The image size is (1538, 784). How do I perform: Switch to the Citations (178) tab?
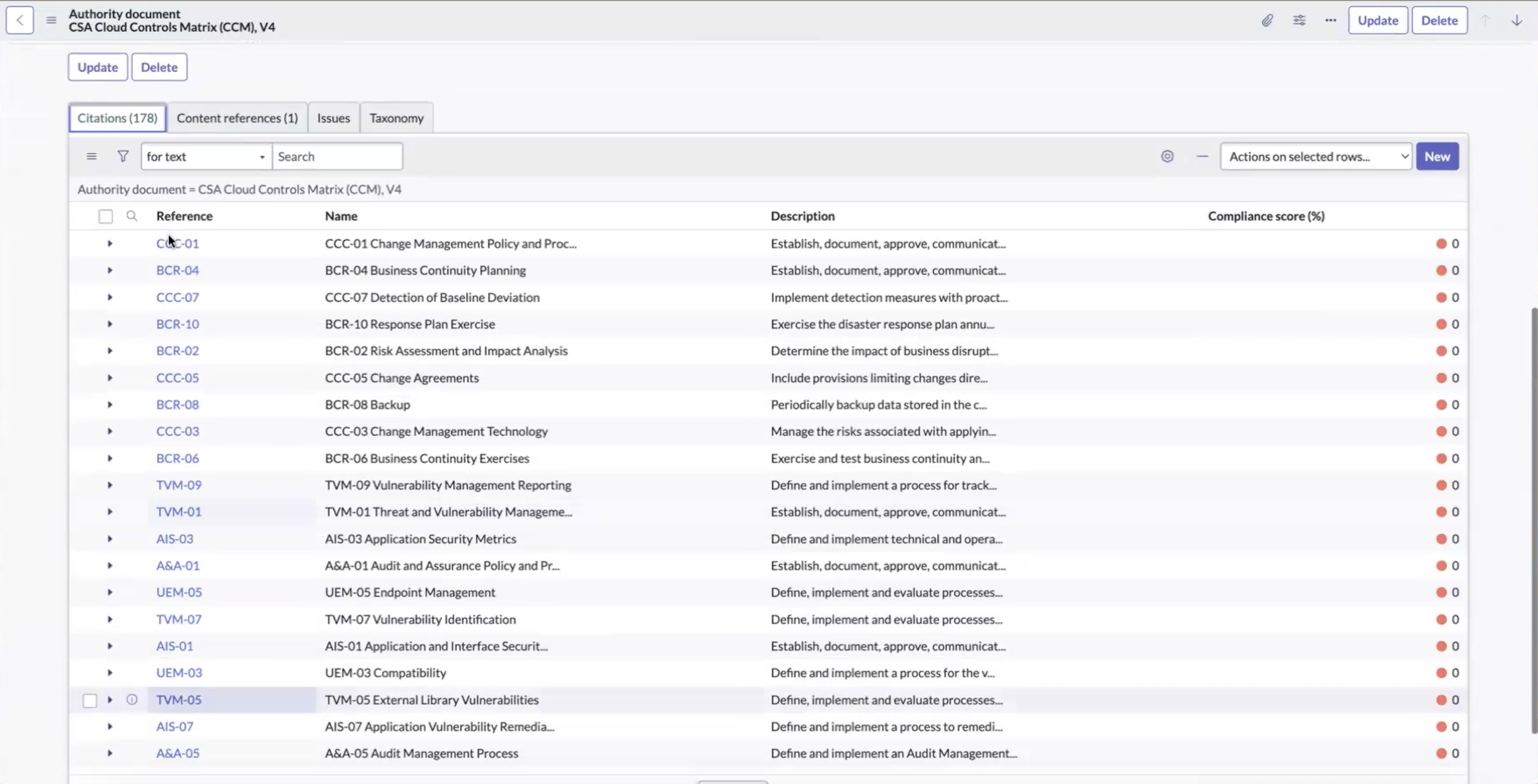(118, 118)
